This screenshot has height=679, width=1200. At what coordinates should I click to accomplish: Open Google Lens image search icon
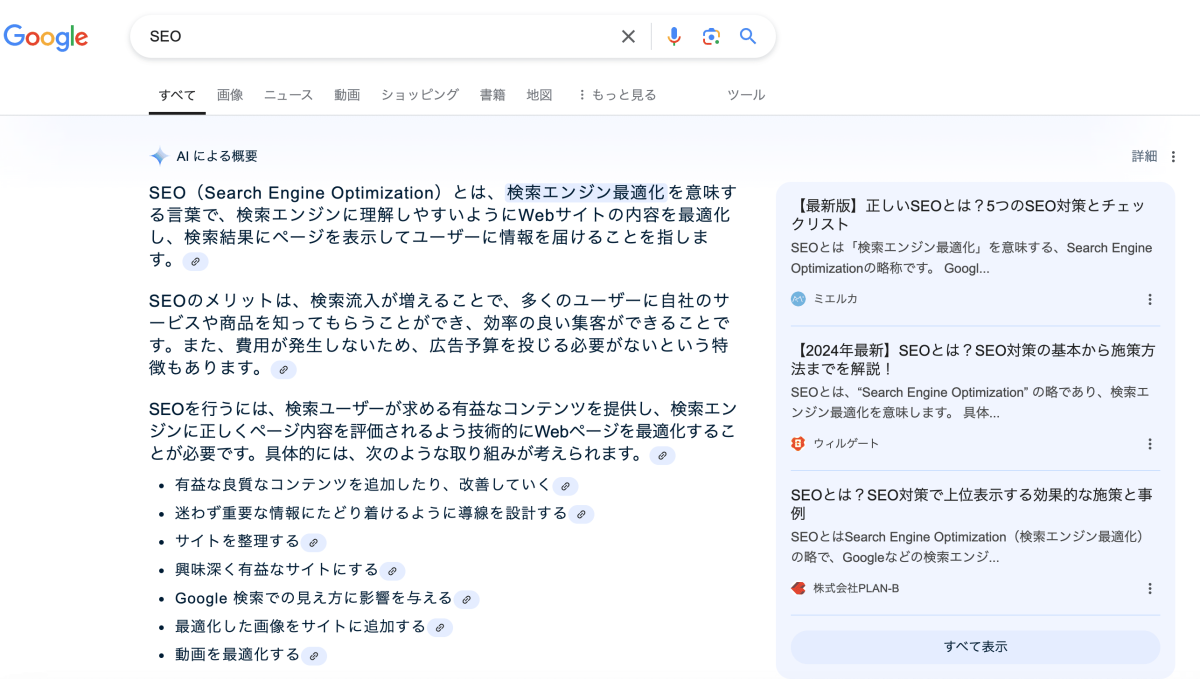tap(711, 37)
